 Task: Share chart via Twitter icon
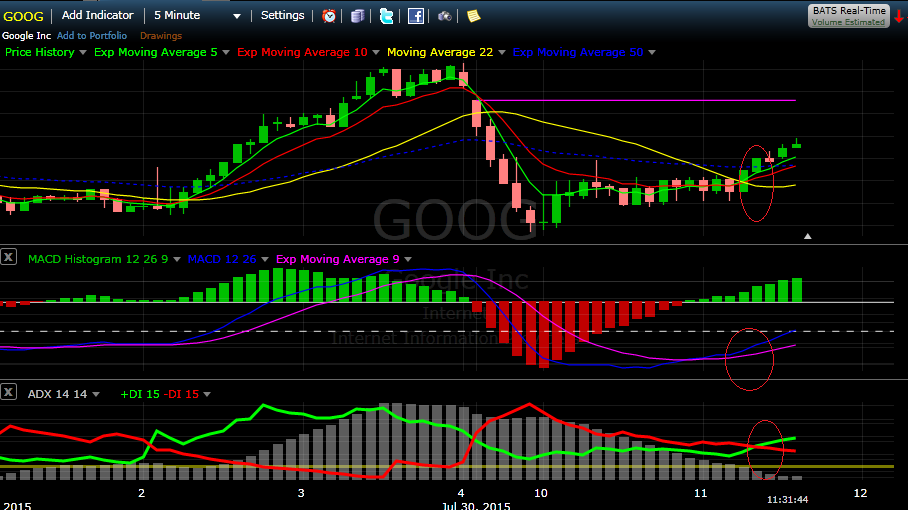click(386, 16)
